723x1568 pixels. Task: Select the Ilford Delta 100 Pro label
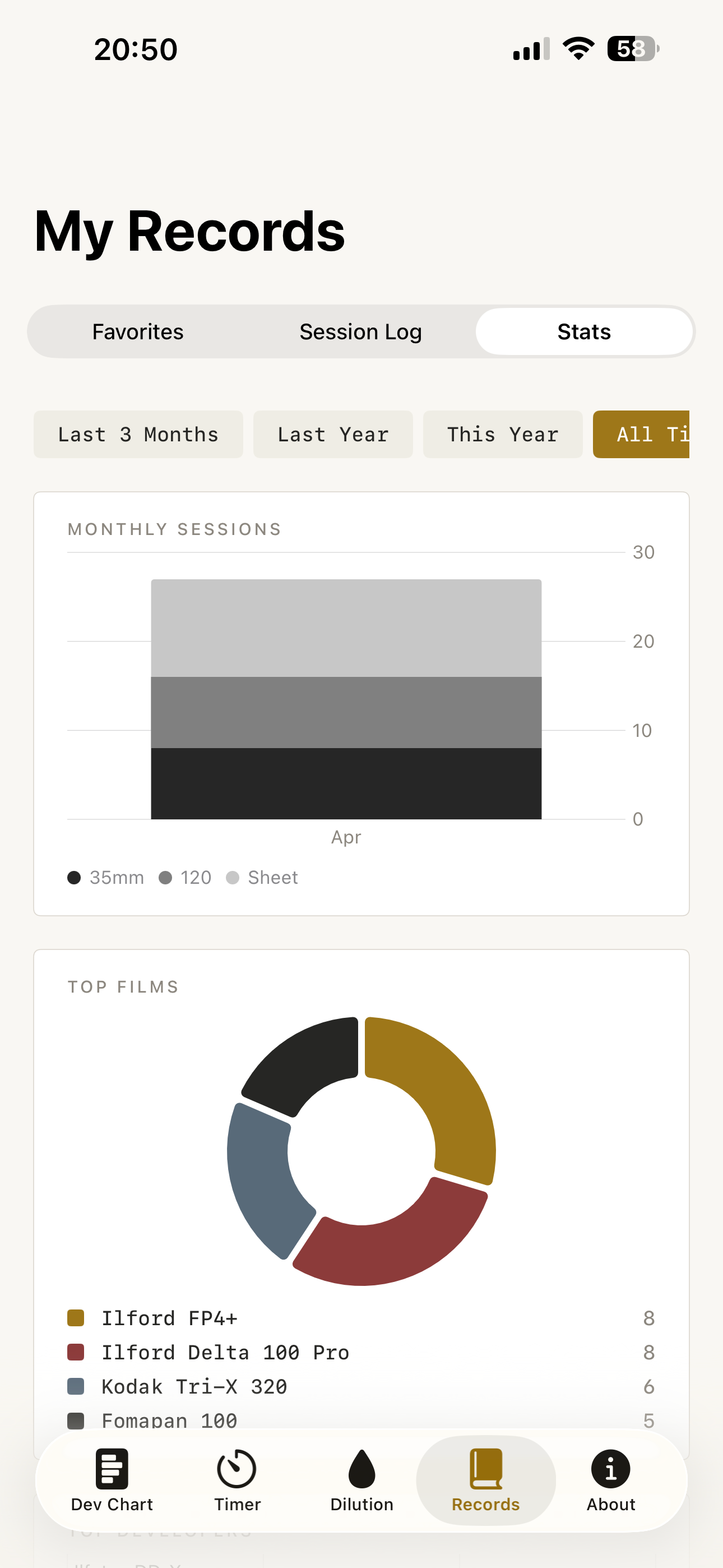[x=225, y=1352]
